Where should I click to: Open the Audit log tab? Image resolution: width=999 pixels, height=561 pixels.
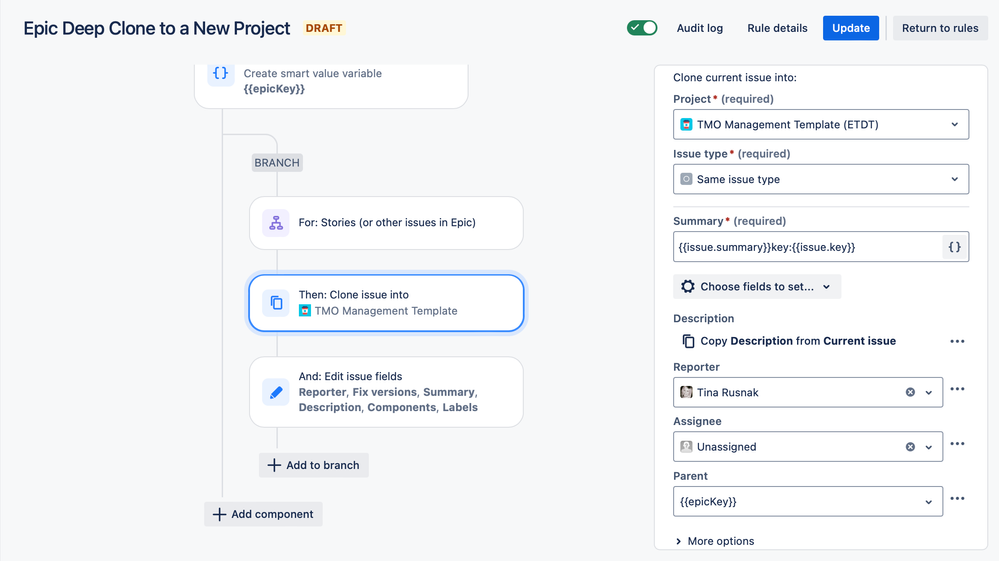tap(700, 28)
